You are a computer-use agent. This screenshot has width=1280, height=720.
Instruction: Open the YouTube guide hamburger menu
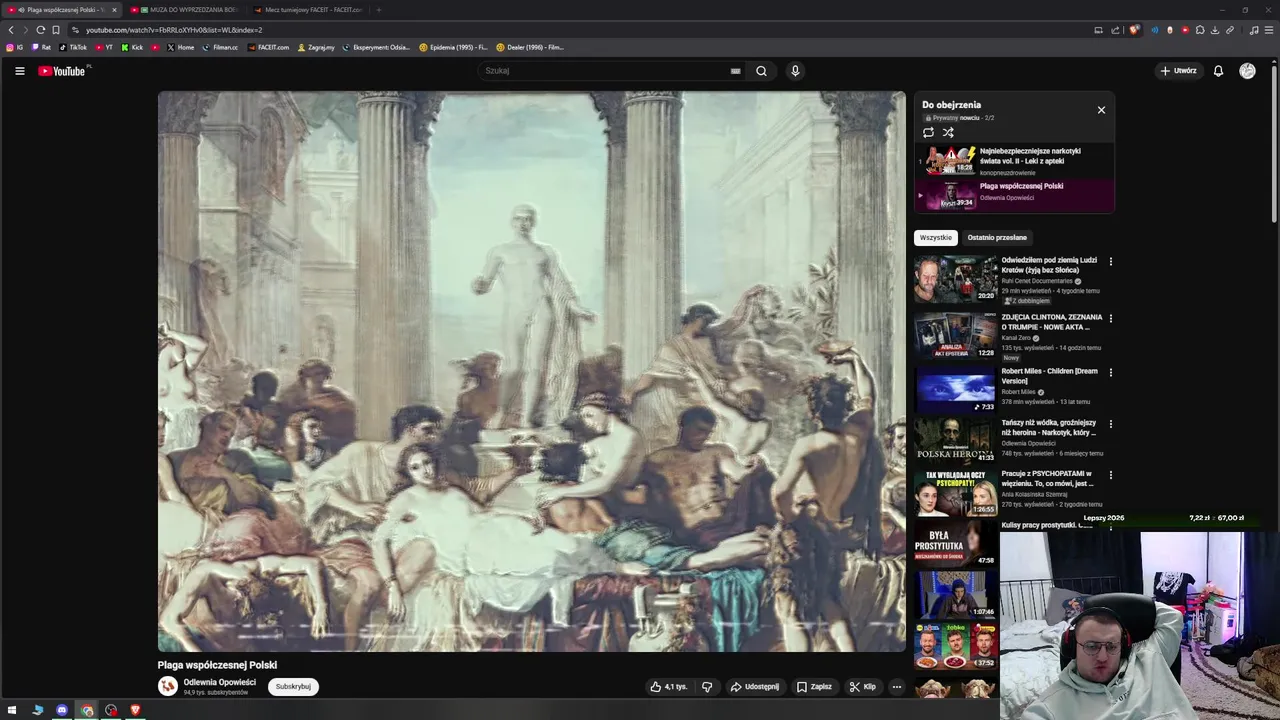click(x=19, y=71)
